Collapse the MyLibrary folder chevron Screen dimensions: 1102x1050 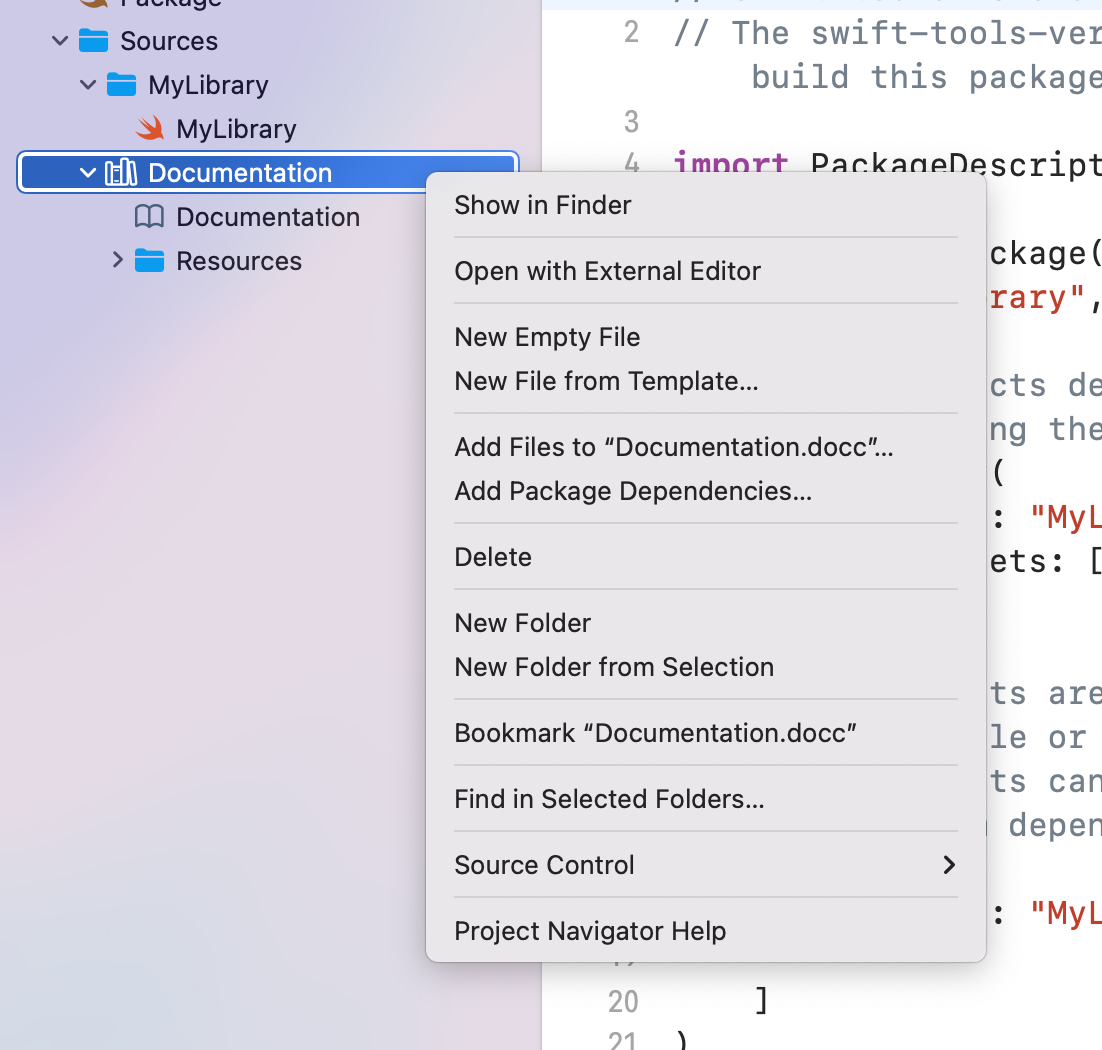coord(88,85)
